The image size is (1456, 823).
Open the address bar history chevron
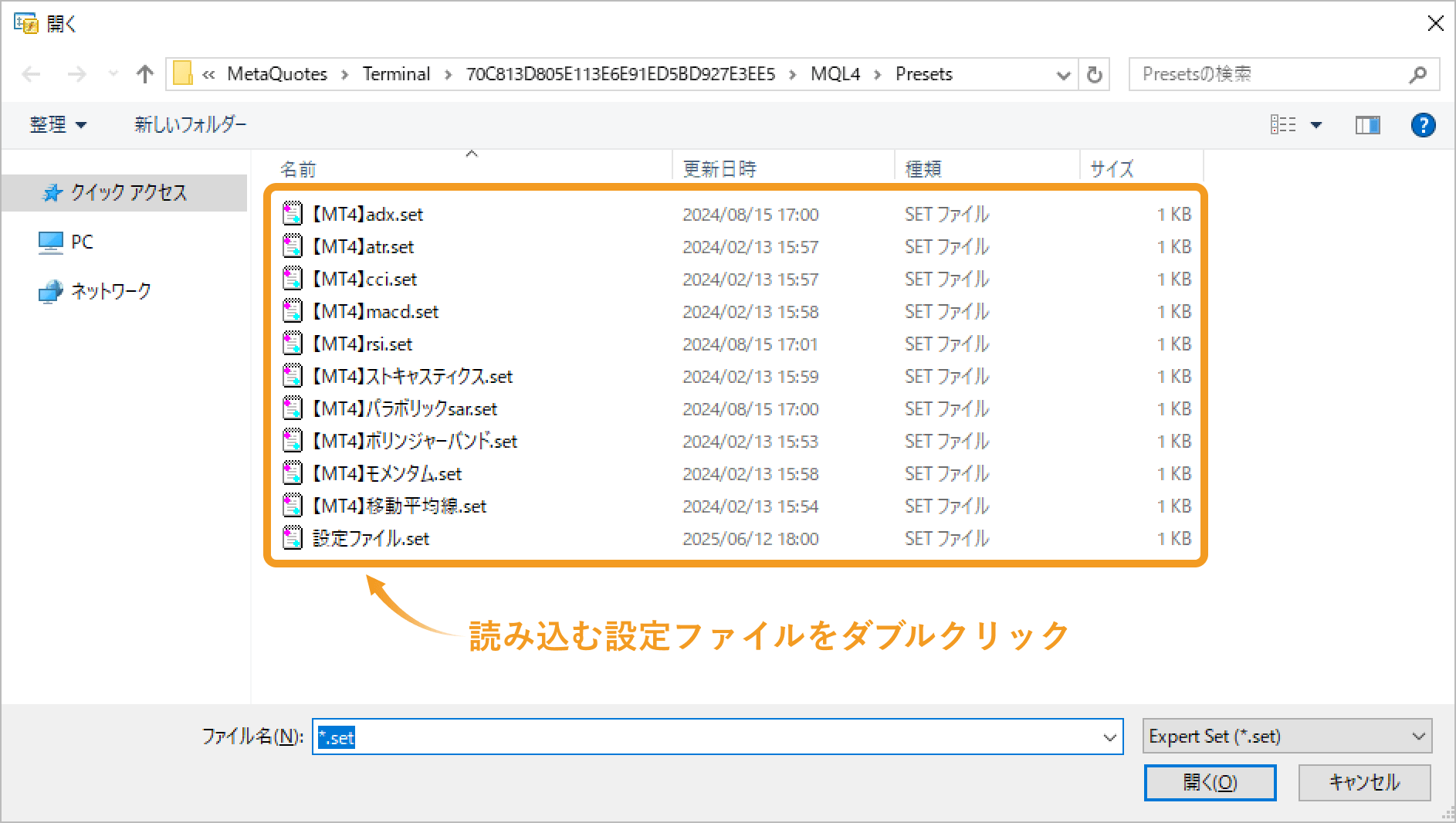coord(1064,73)
